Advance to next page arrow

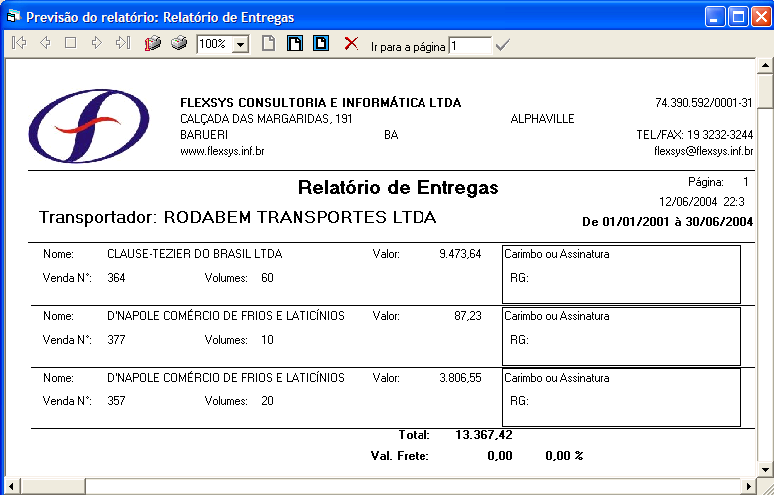click(96, 44)
